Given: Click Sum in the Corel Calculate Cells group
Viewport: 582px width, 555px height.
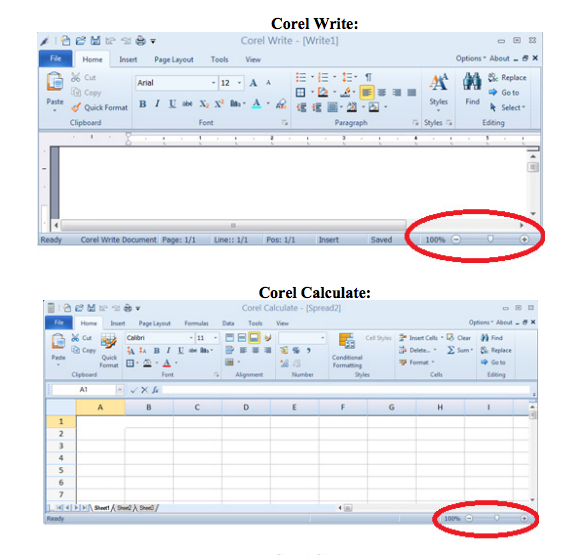Looking at the screenshot, I should tap(460, 350).
